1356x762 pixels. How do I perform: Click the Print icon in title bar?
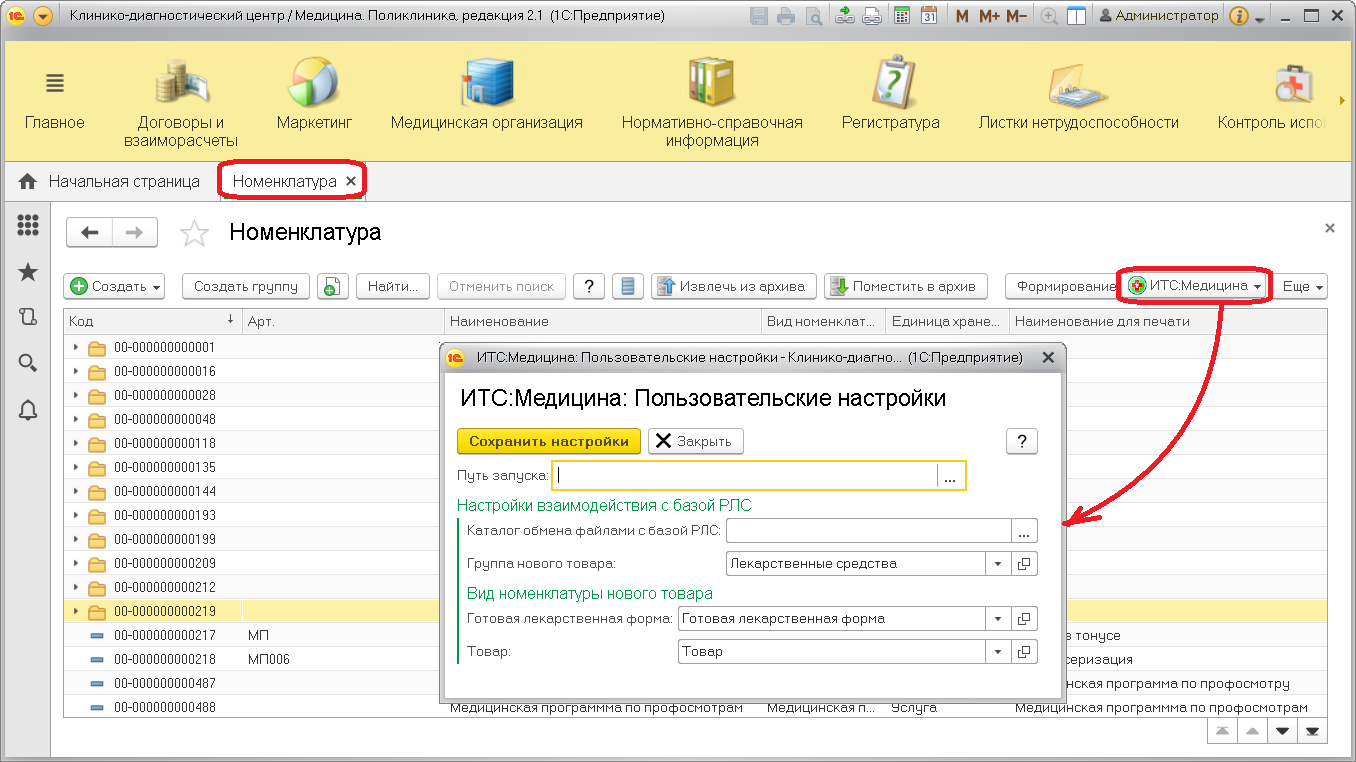coord(786,16)
